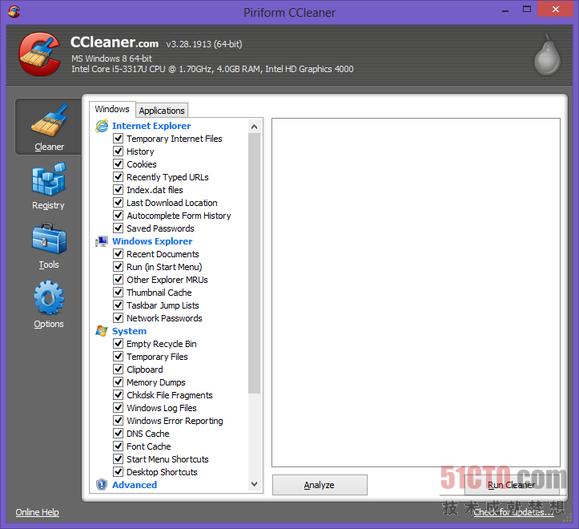Open the Options gear icon

49,297
